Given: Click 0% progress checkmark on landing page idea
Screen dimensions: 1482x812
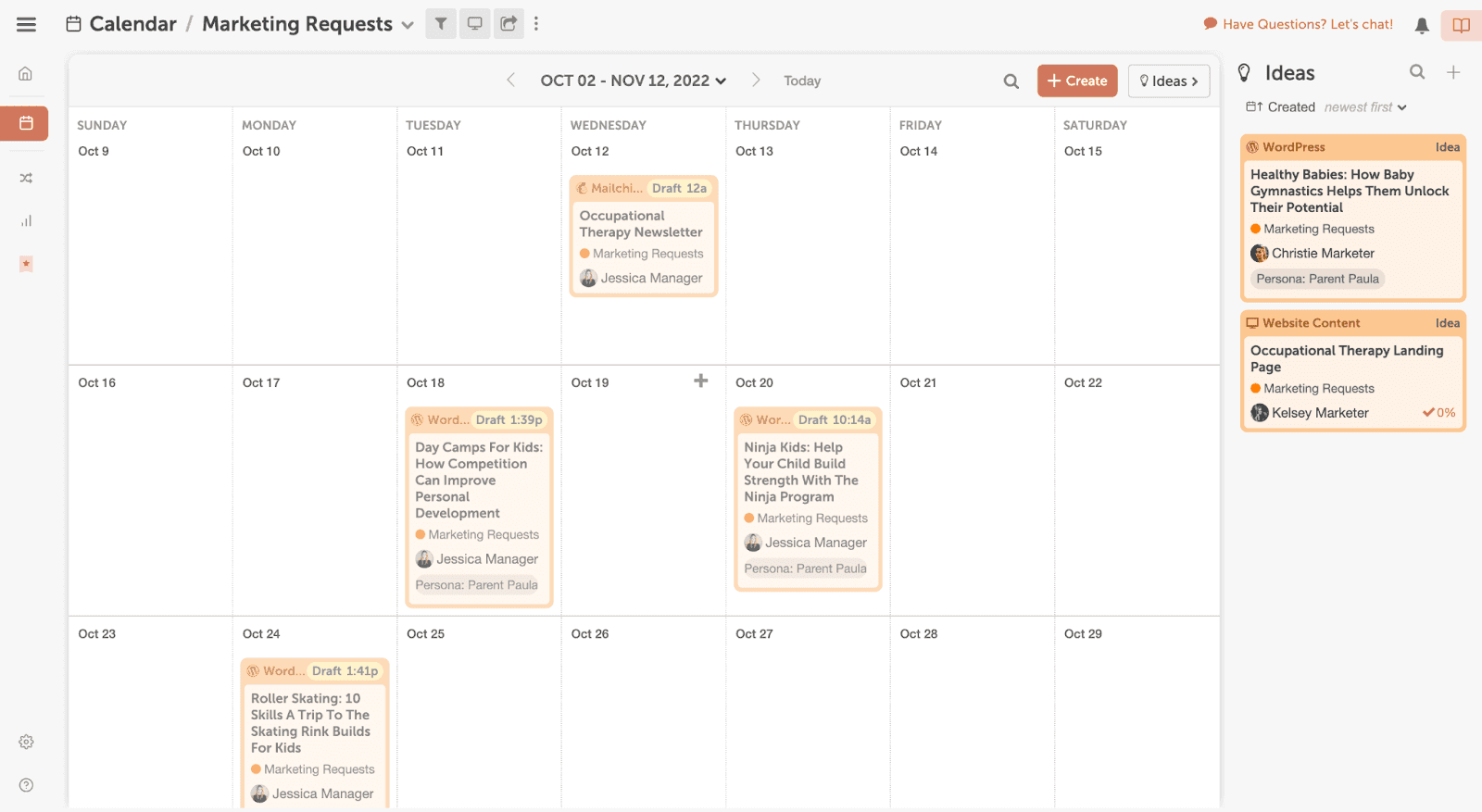Looking at the screenshot, I should click(1438, 413).
